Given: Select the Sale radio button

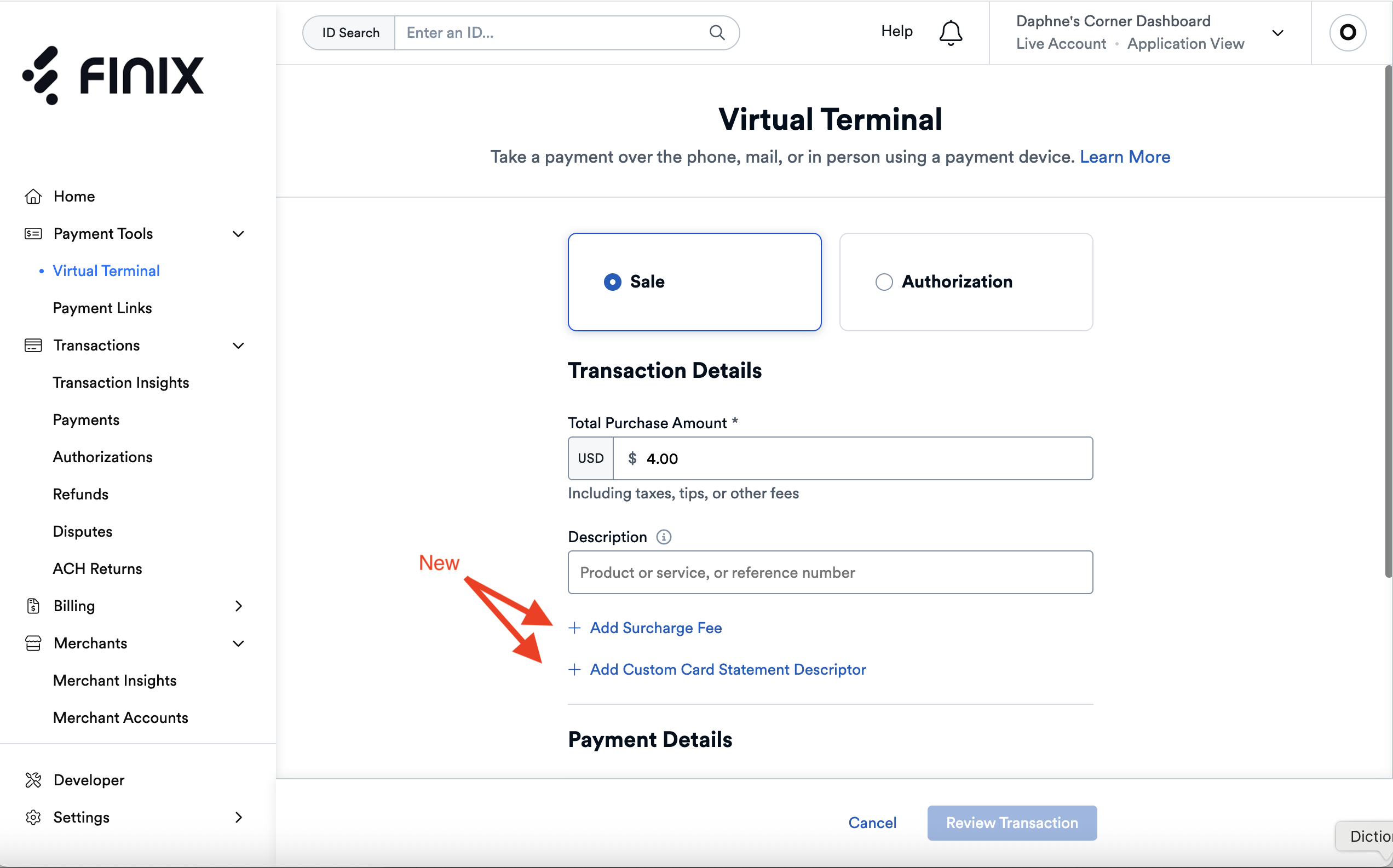Looking at the screenshot, I should pyautogui.click(x=612, y=282).
